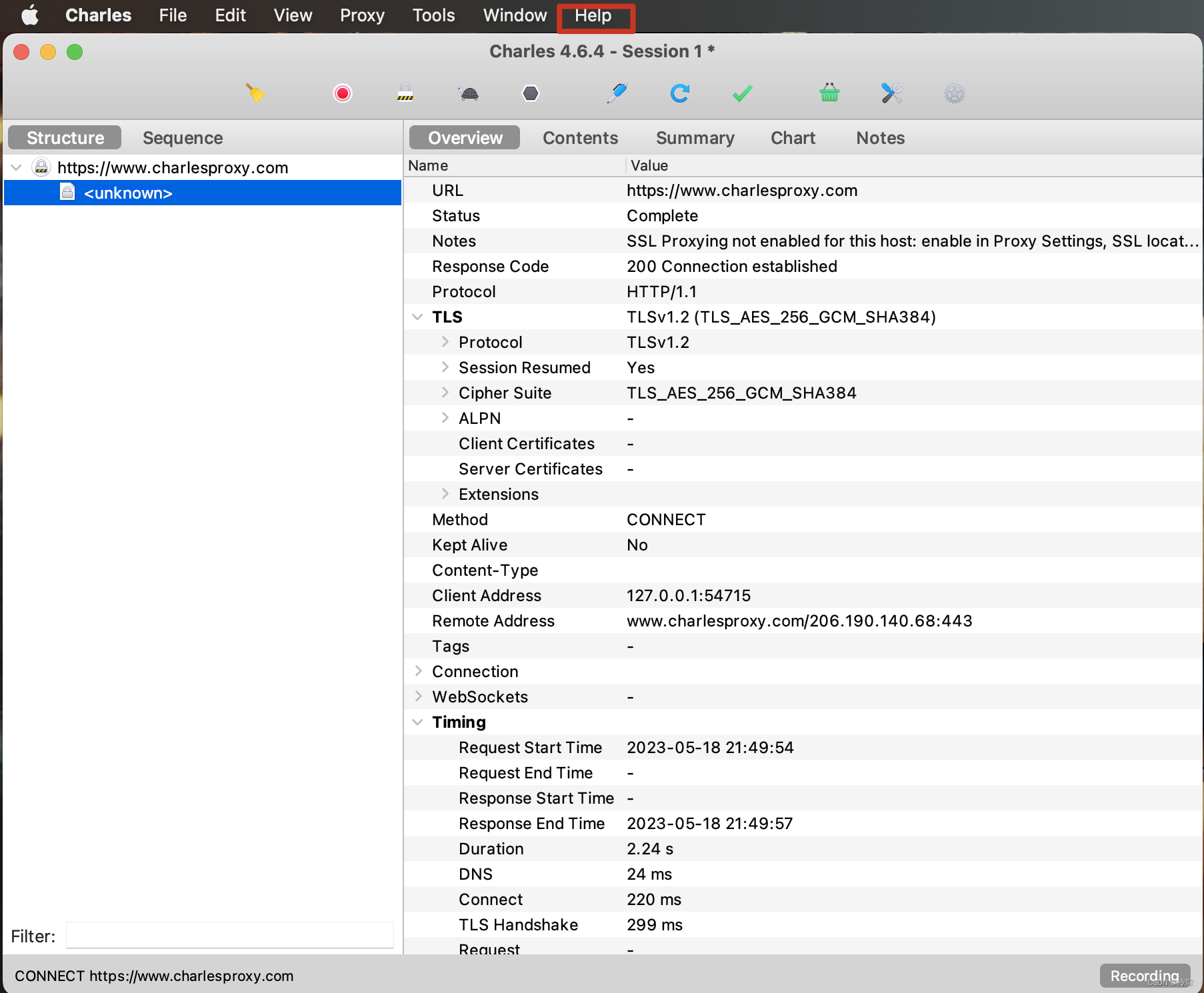Select the Server Certificates row
Image resolution: width=1204 pixels, height=993 pixels.
pyautogui.click(x=803, y=469)
